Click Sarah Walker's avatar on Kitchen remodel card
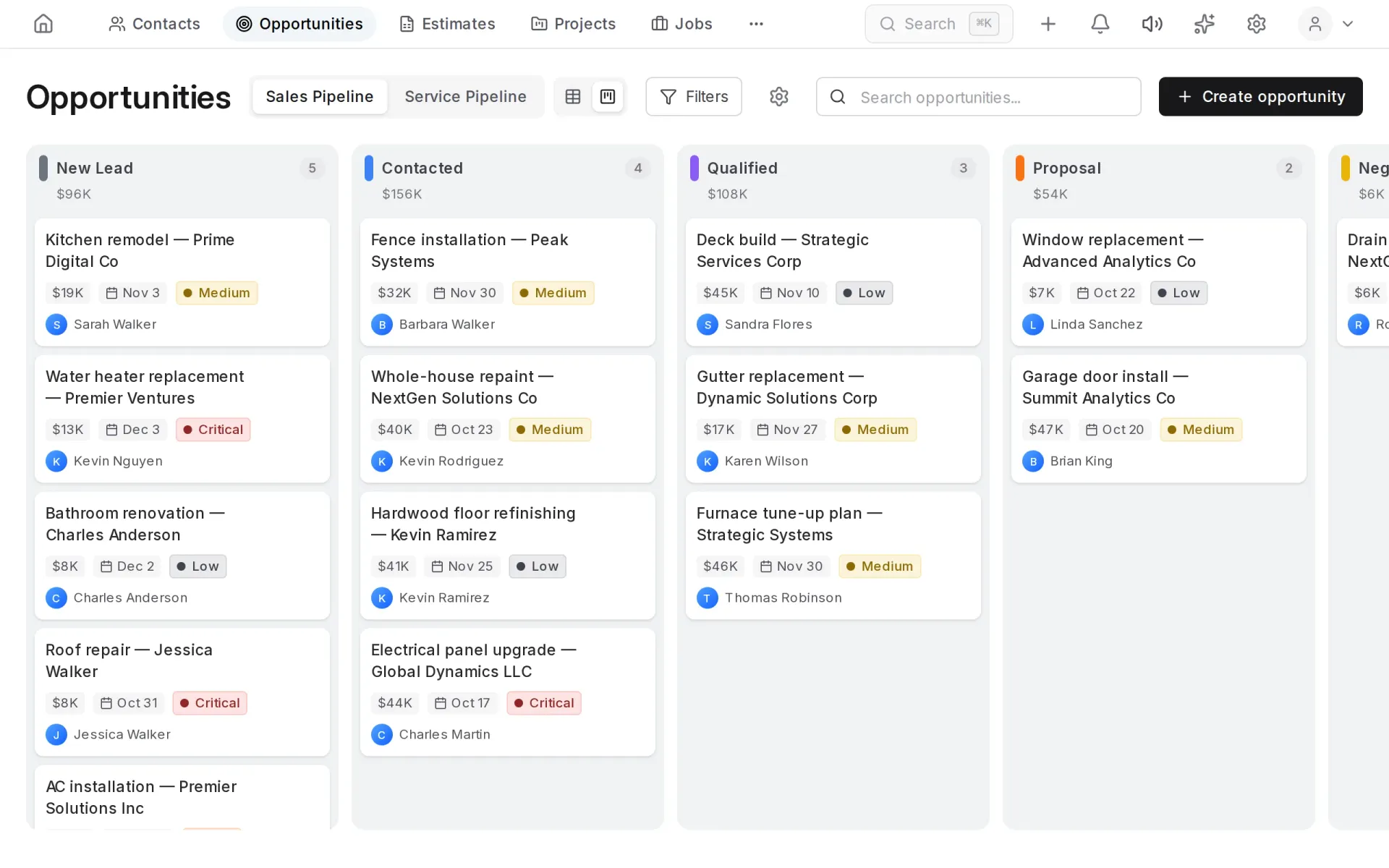1389x868 pixels. (56, 325)
